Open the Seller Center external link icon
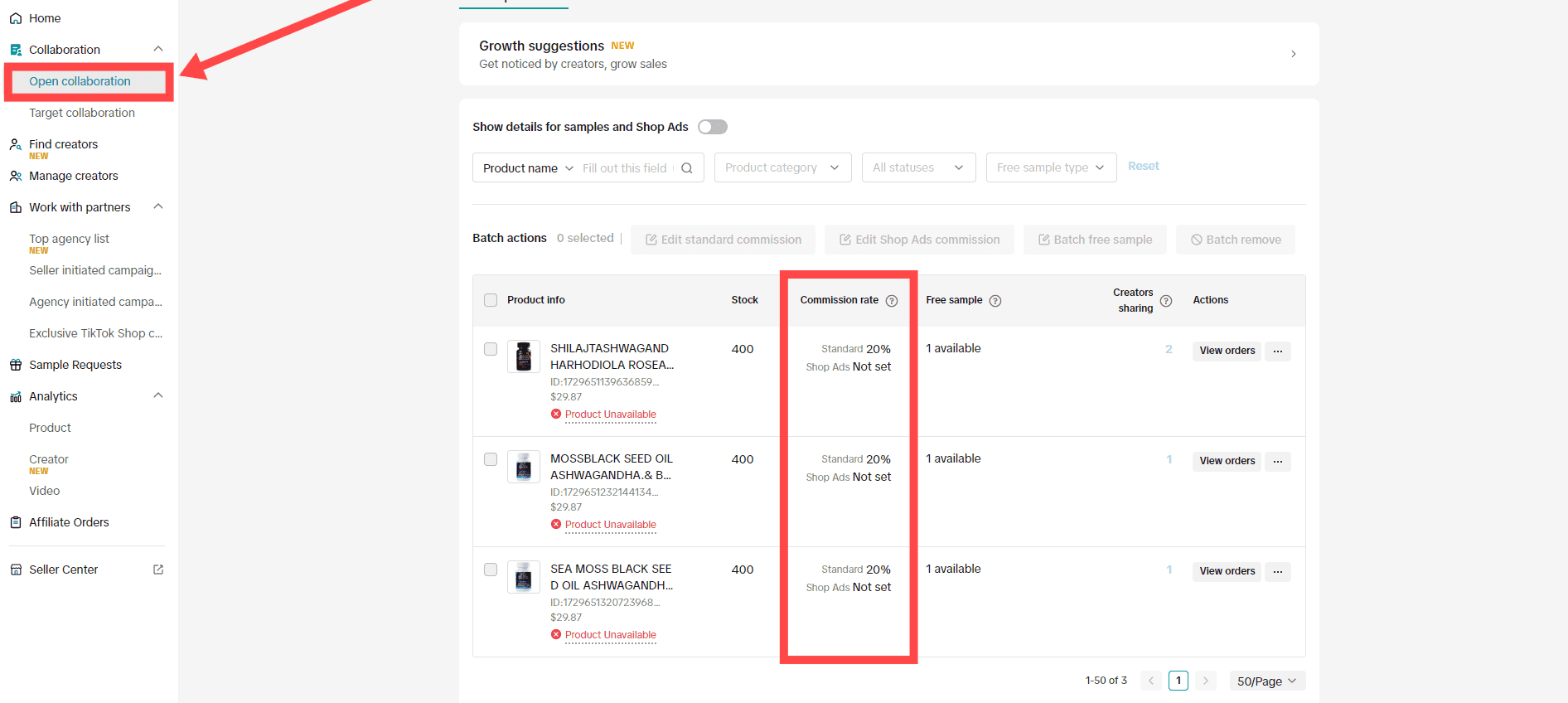The image size is (1568, 703). pos(158,570)
